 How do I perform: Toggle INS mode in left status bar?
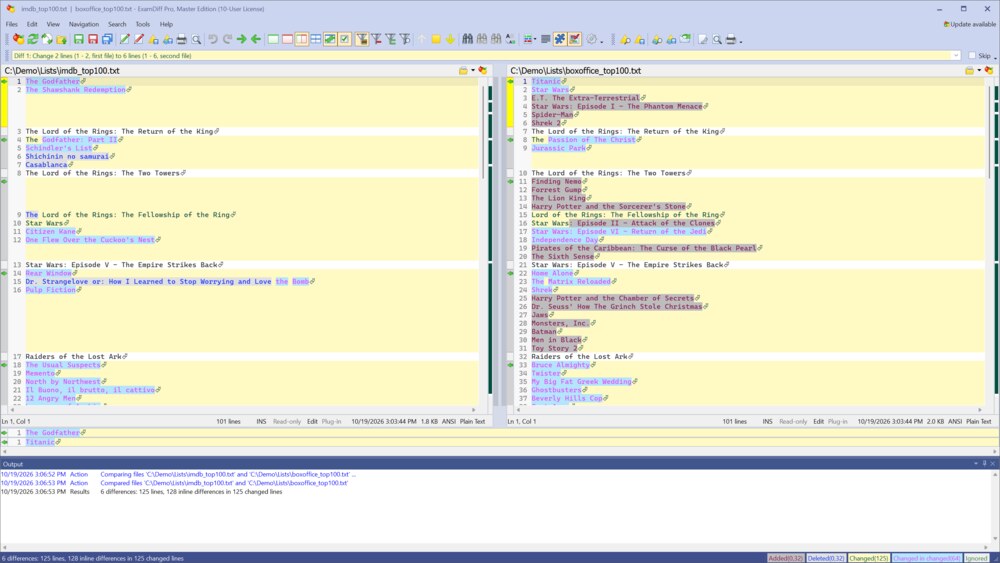[261, 421]
